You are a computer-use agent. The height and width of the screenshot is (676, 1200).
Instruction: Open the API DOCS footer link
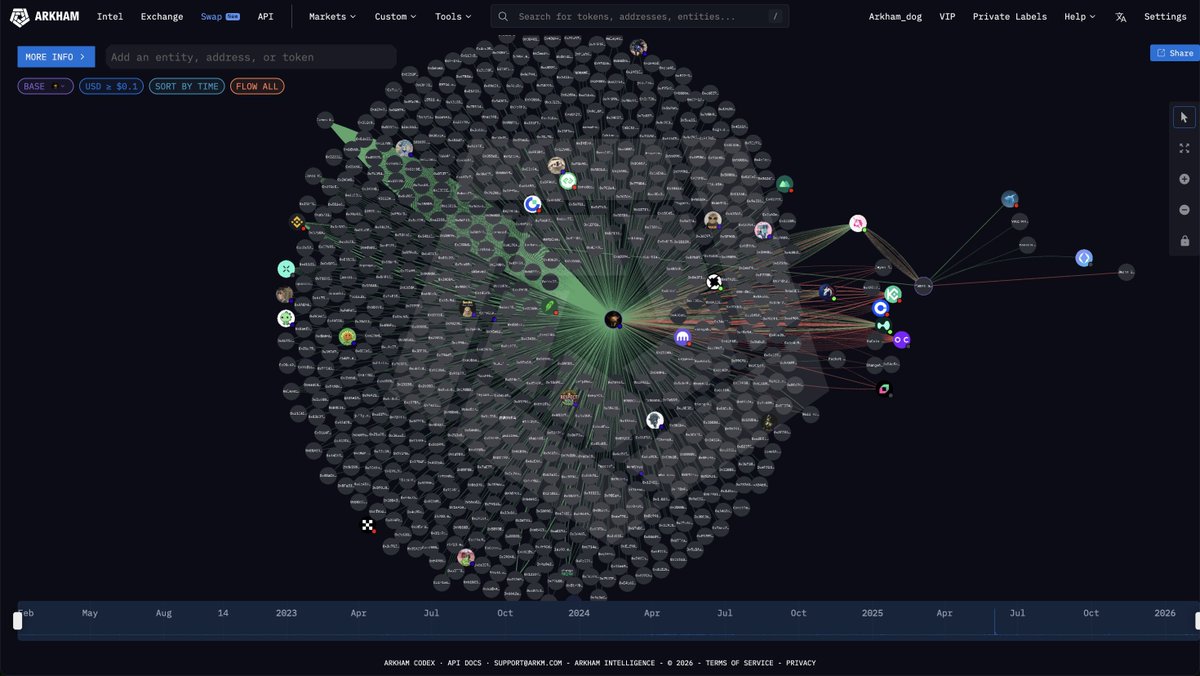coord(465,663)
